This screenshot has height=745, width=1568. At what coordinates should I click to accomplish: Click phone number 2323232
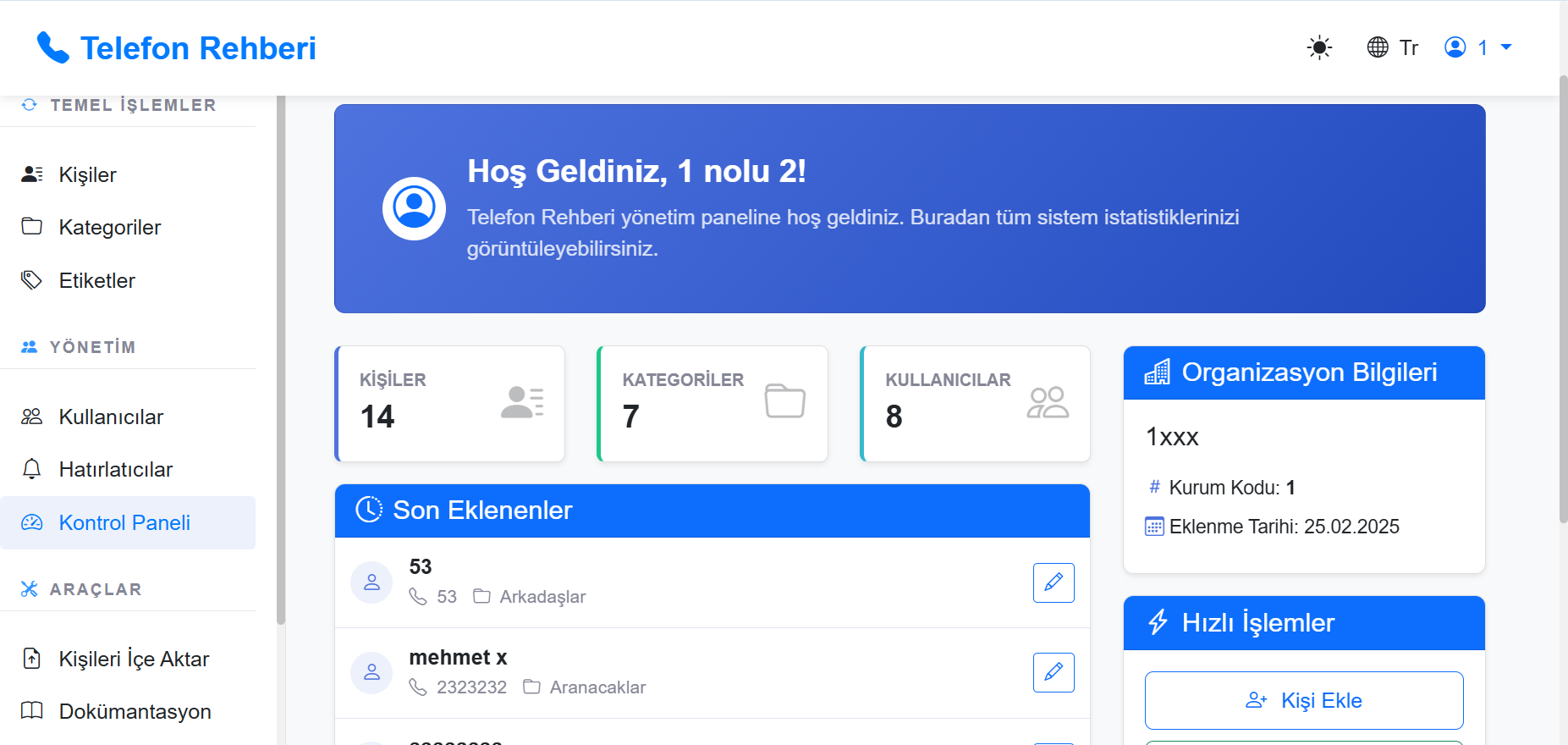pyautogui.click(x=471, y=687)
